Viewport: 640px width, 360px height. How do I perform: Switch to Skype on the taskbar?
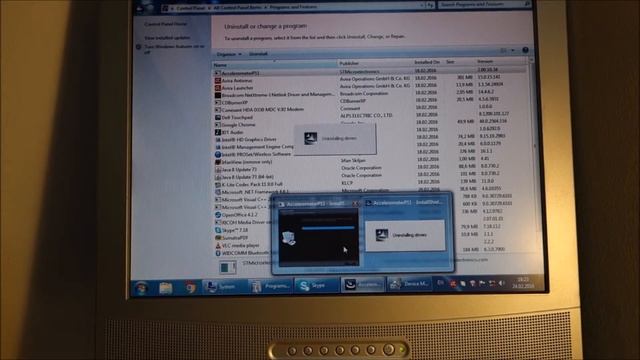[316, 285]
